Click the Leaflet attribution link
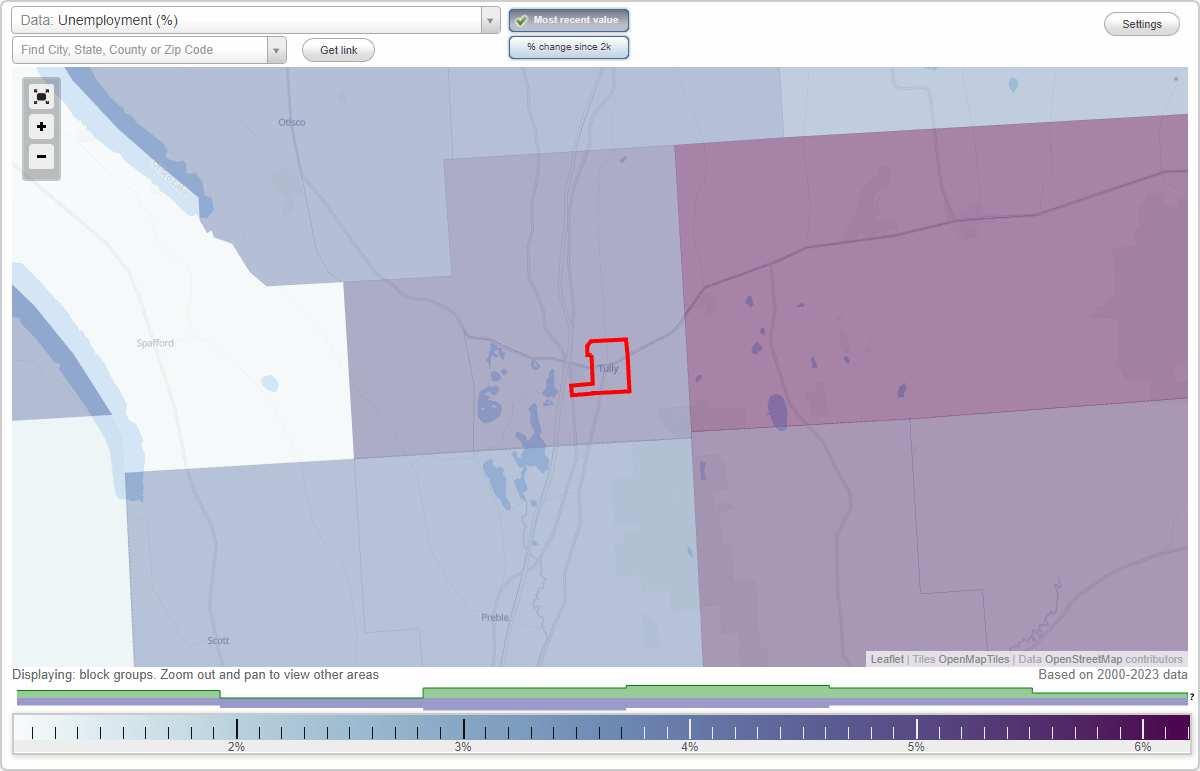The height and width of the screenshot is (771, 1200). point(886,659)
